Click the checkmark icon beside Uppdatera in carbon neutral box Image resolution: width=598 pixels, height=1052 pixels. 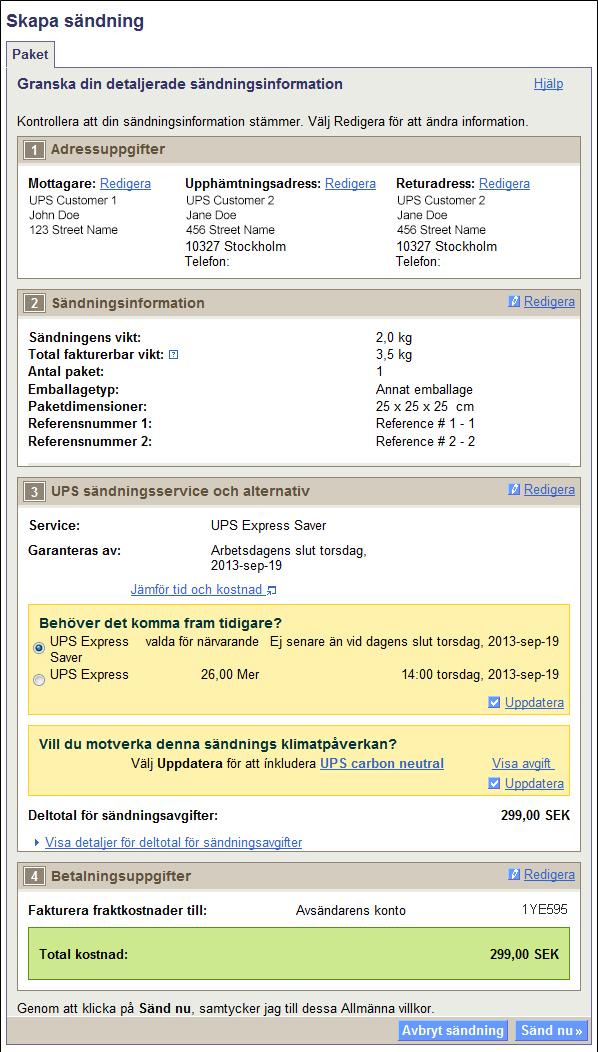click(x=494, y=784)
